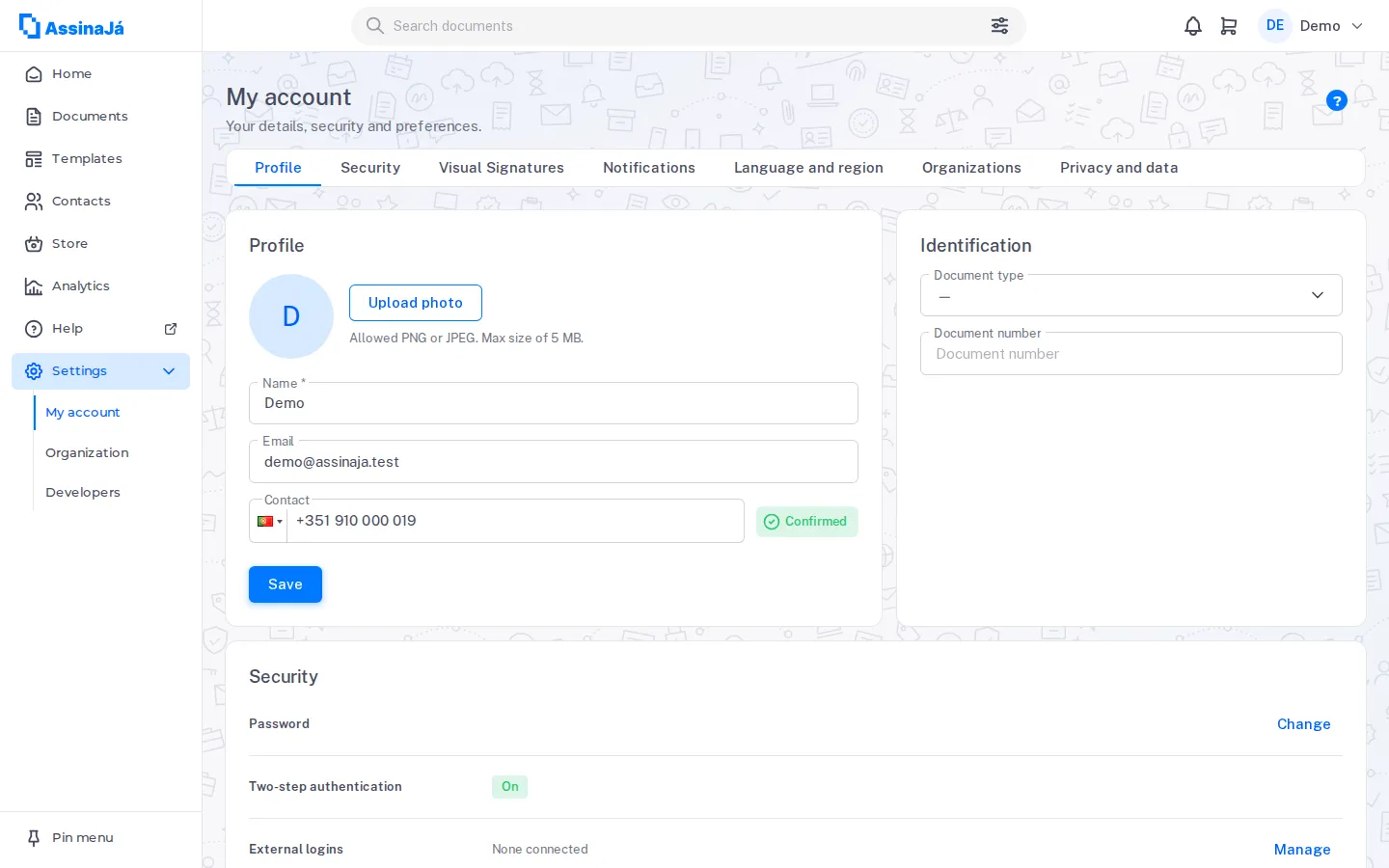Open the Demo user menu chevron
The width and height of the screenshot is (1389, 868).
coord(1357,26)
